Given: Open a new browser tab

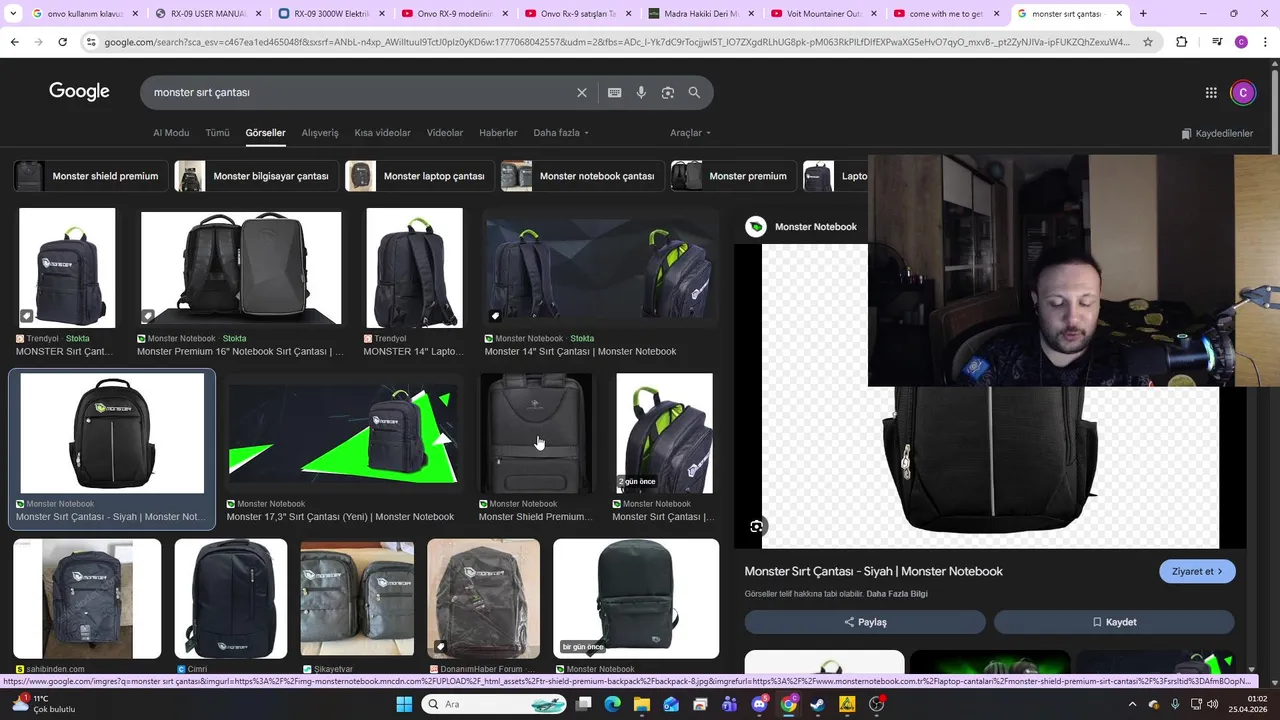Looking at the screenshot, I should tap(1143, 14).
